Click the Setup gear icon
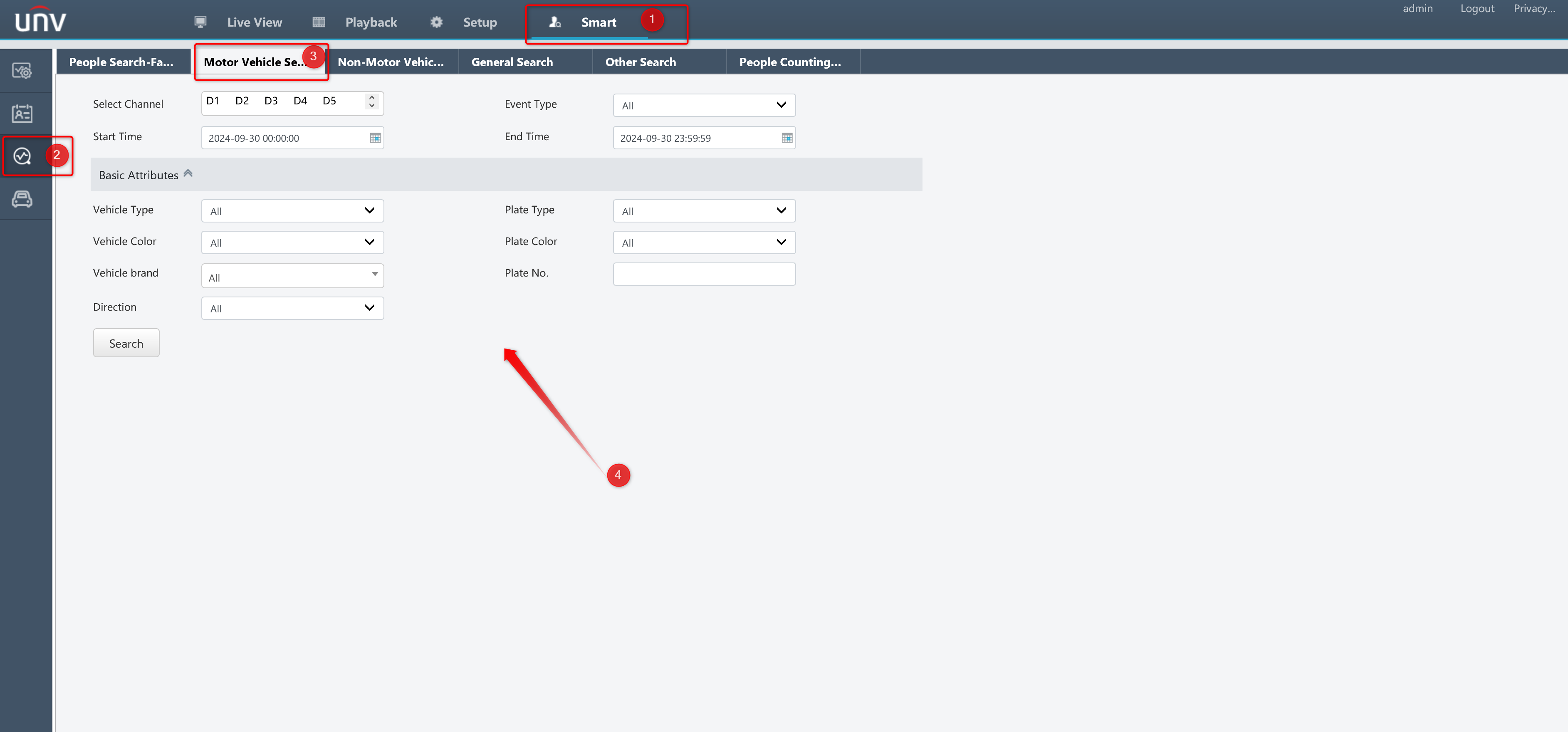The height and width of the screenshot is (732, 1568). click(436, 22)
